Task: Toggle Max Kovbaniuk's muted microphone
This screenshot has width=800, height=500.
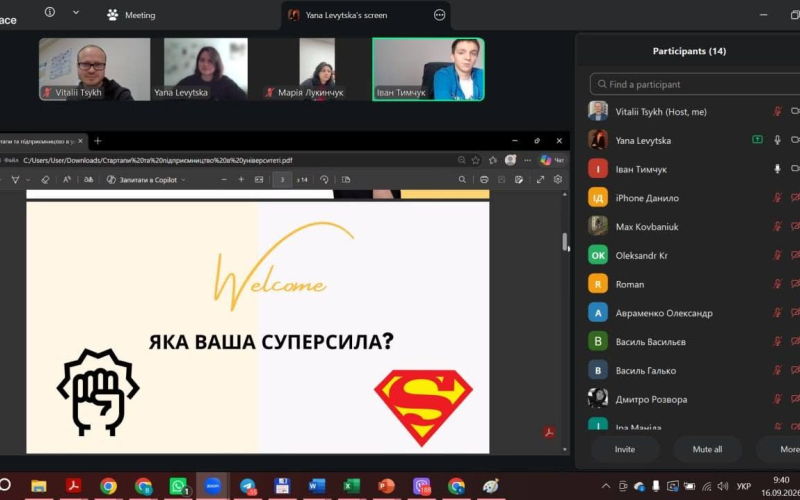Action: 777,226
